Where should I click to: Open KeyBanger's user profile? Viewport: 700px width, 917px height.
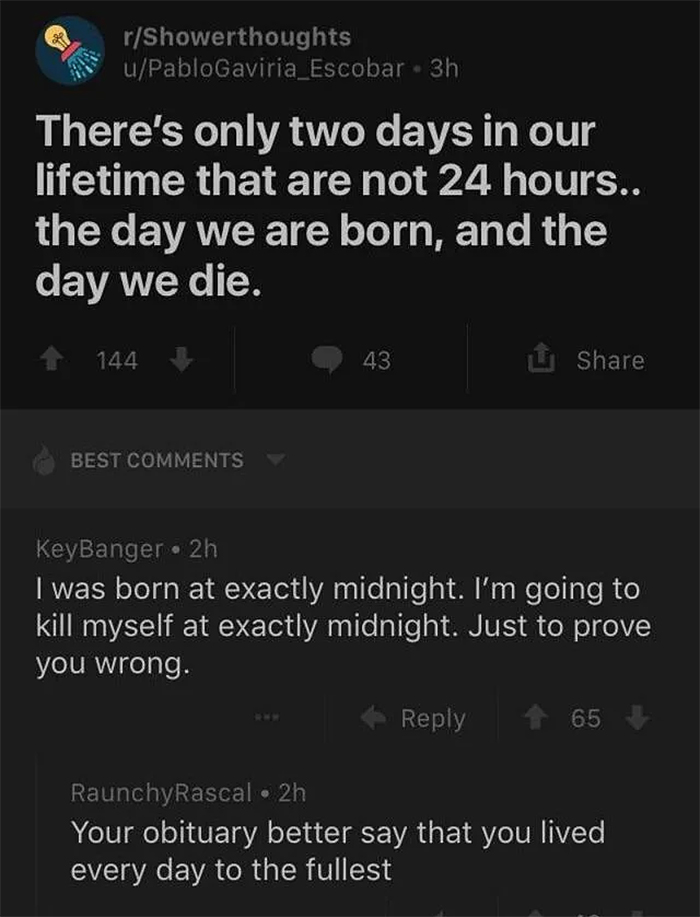(99, 548)
